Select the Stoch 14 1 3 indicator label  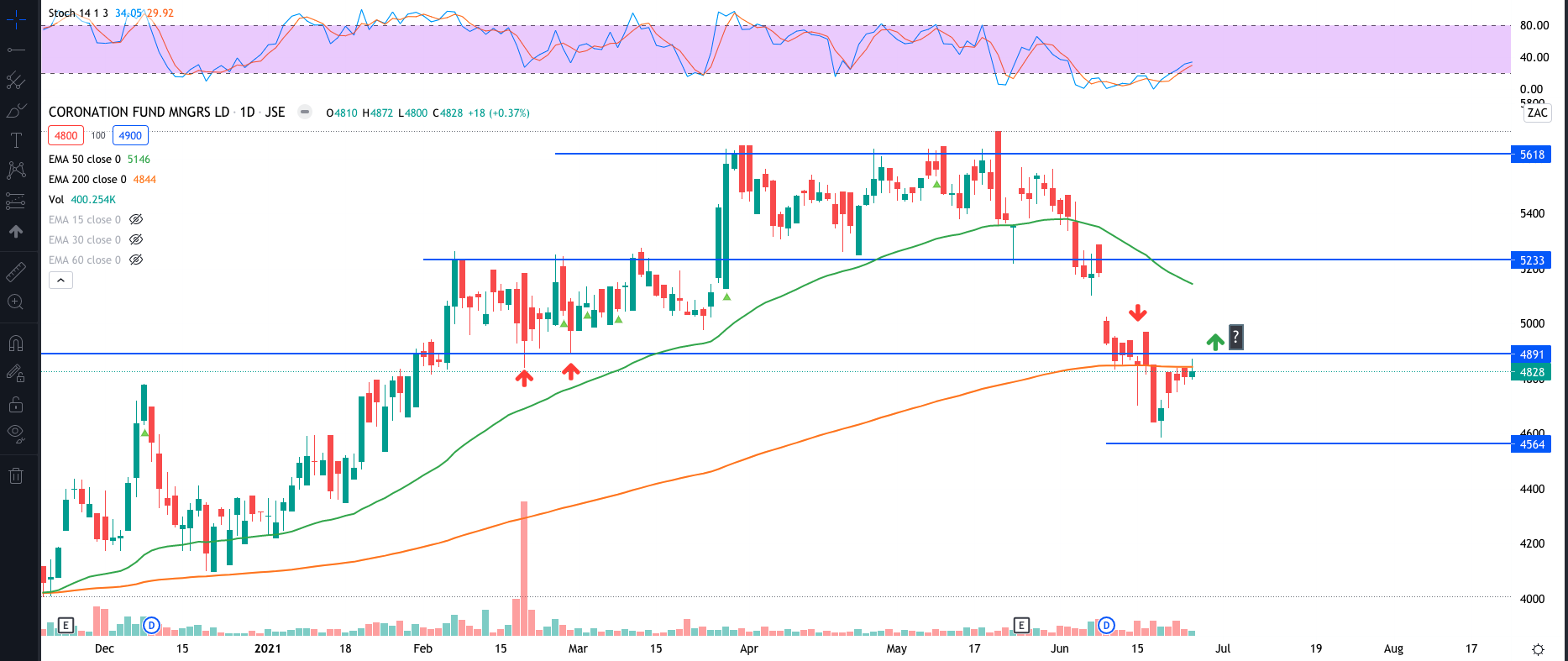tap(78, 13)
